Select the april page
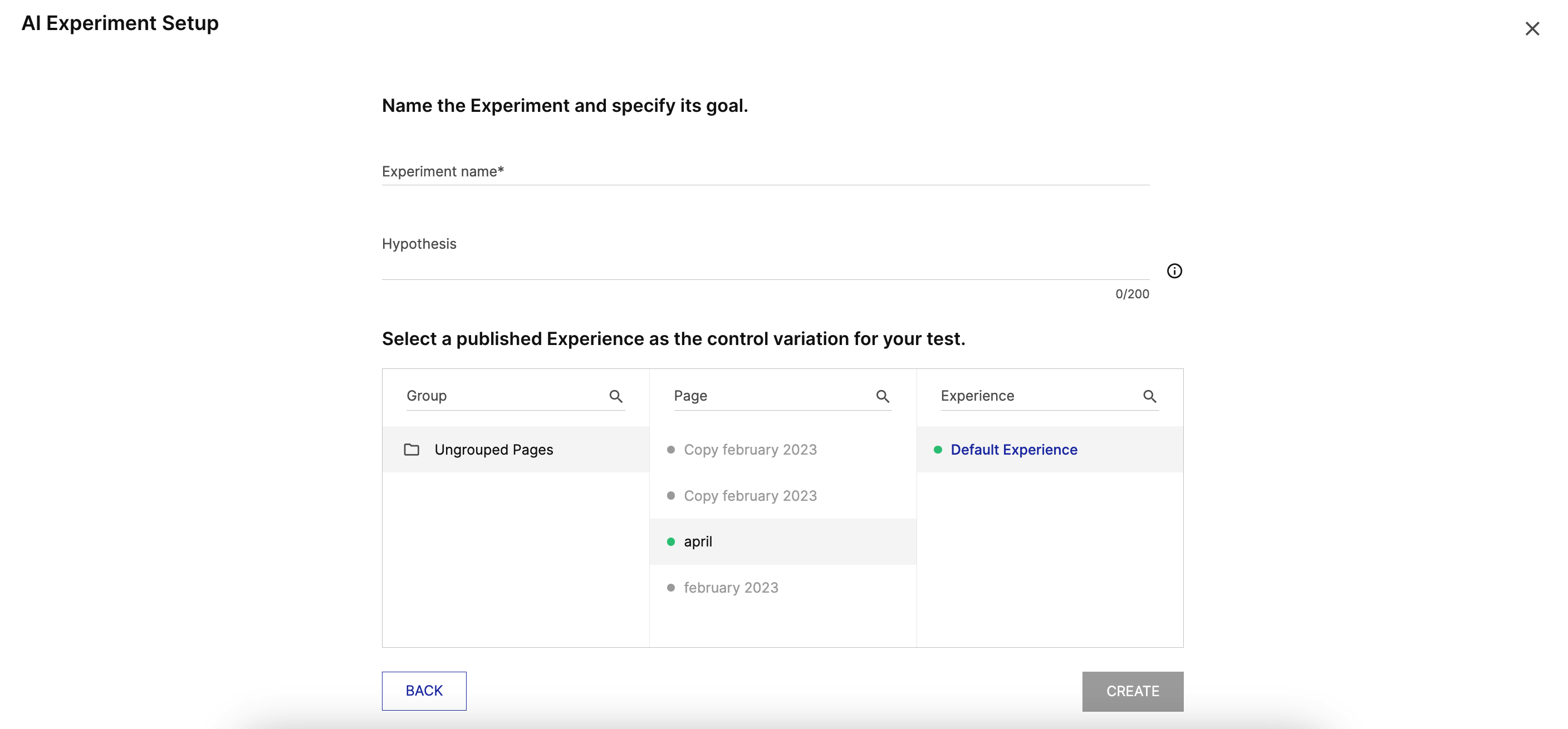The width and height of the screenshot is (1568, 729). point(783,541)
